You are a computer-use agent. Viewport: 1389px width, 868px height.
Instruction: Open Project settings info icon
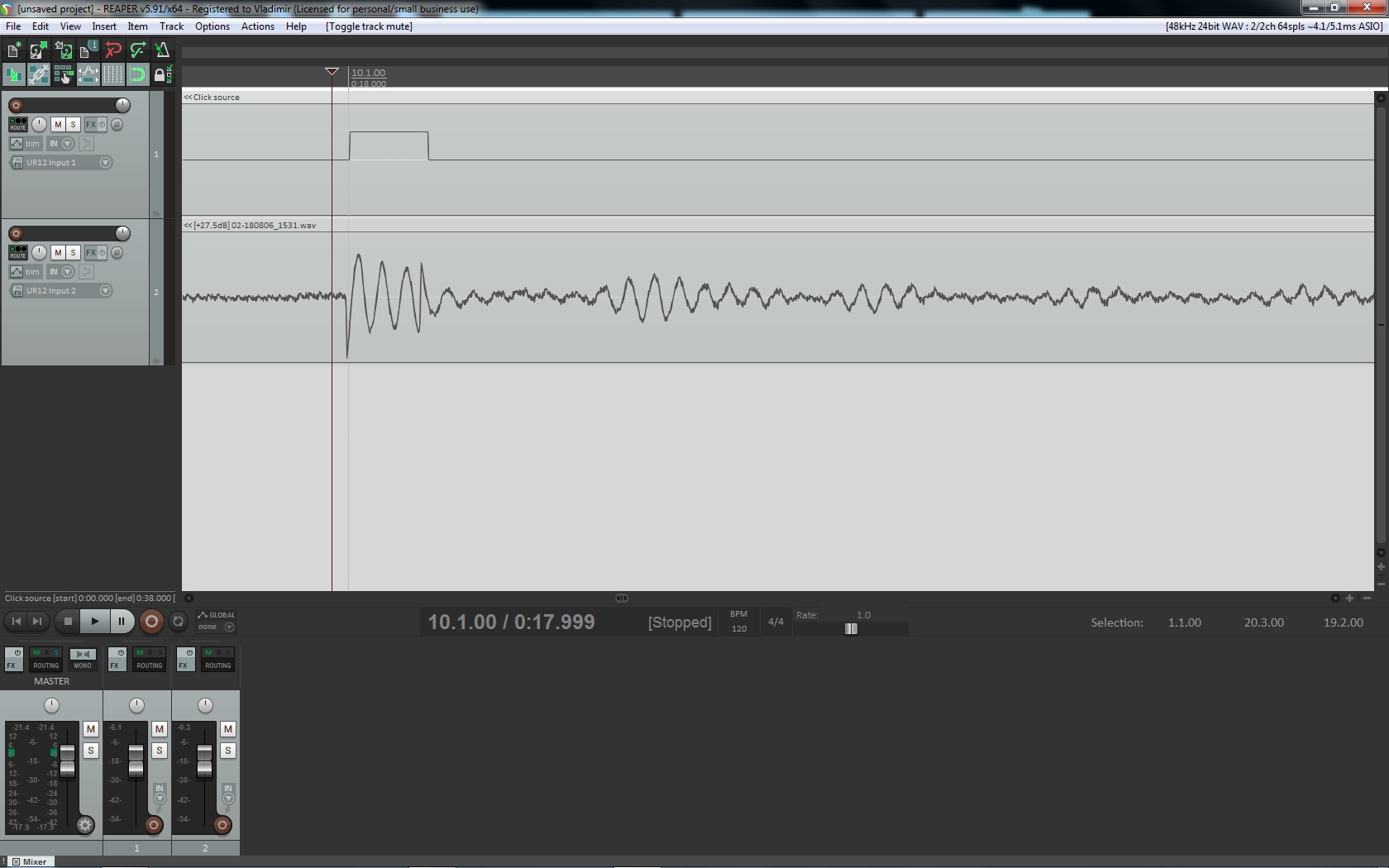point(88,50)
